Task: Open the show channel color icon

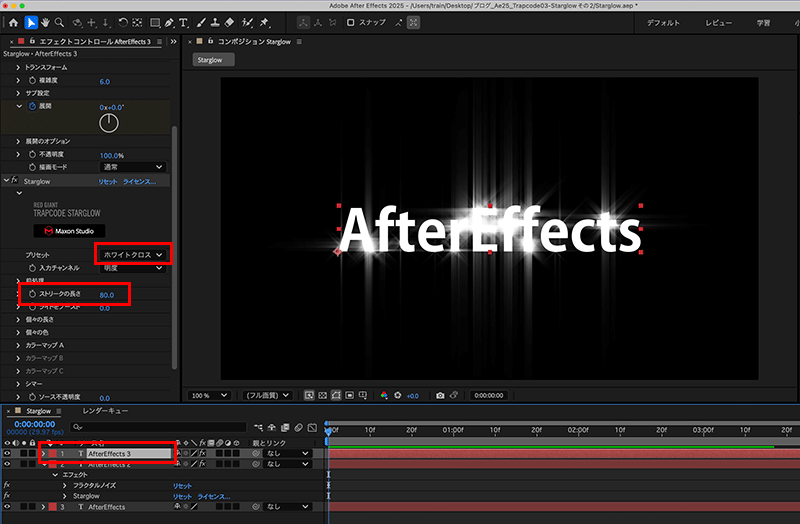Action: [x=384, y=395]
